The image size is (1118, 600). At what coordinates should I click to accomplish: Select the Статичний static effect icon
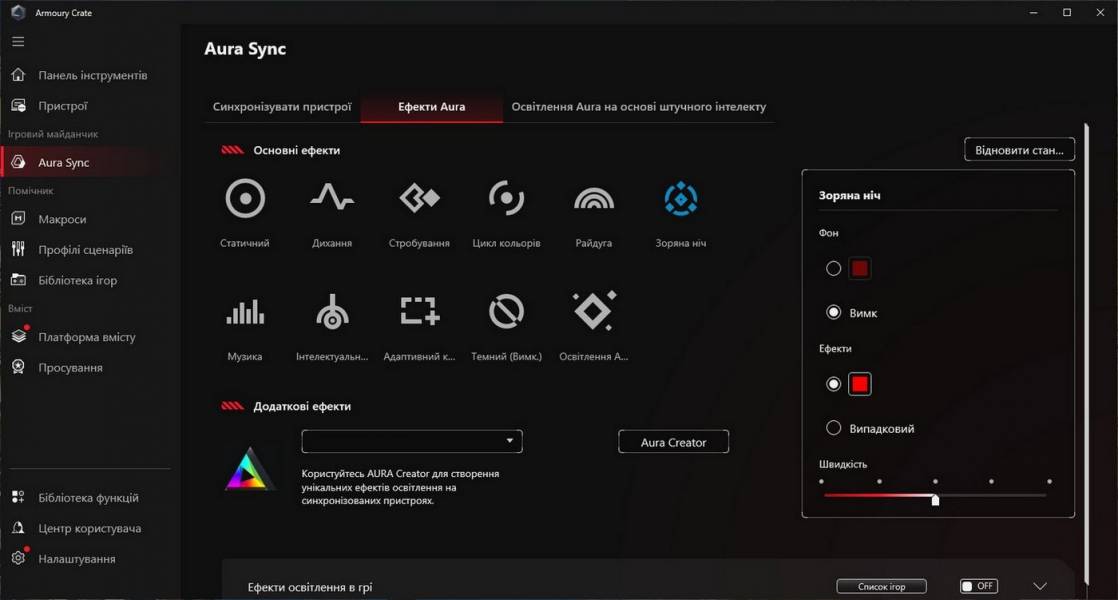(x=245, y=198)
